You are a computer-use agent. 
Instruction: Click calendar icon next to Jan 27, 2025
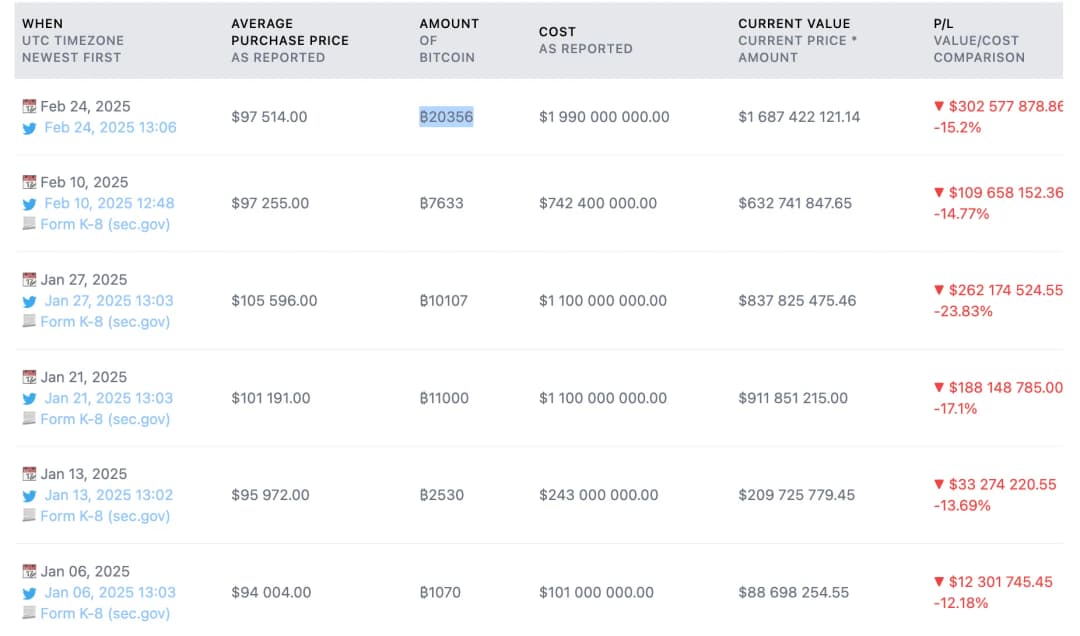click(29, 280)
